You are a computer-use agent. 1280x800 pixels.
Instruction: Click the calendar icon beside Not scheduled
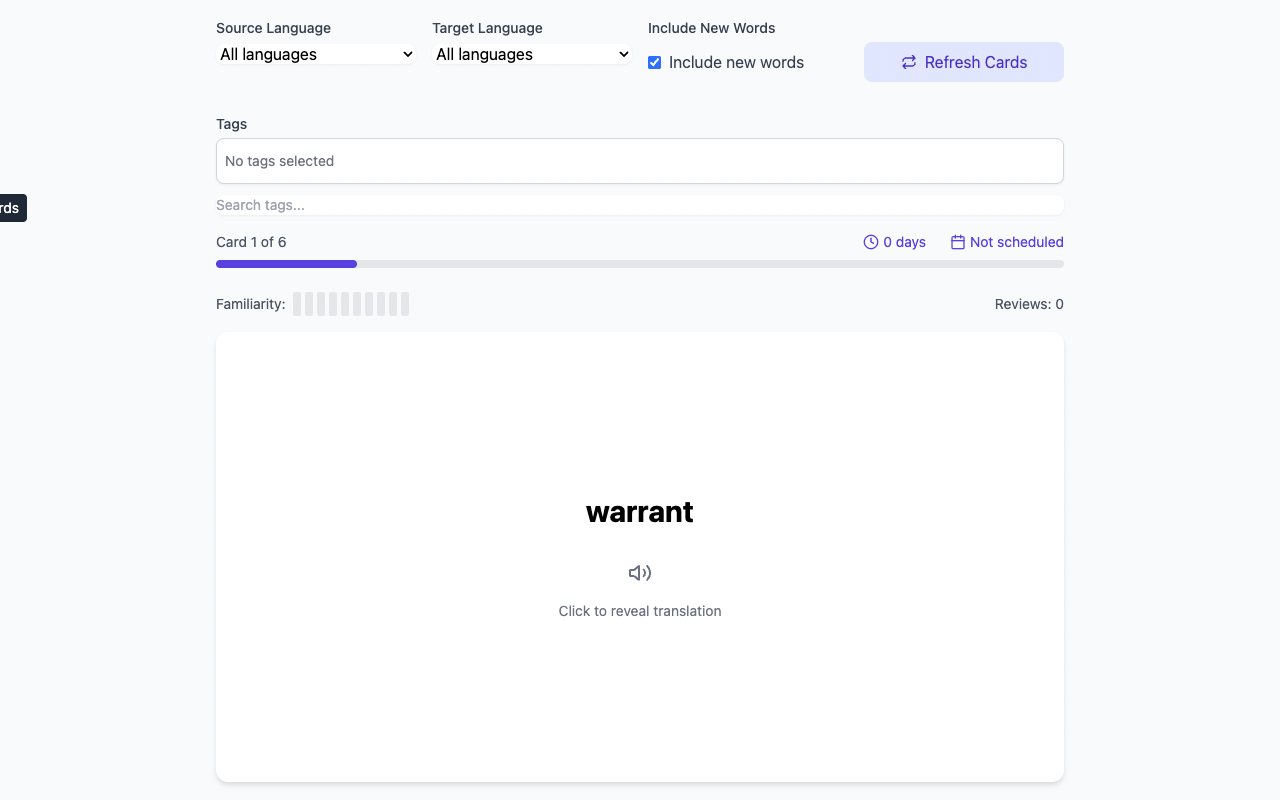(957, 241)
